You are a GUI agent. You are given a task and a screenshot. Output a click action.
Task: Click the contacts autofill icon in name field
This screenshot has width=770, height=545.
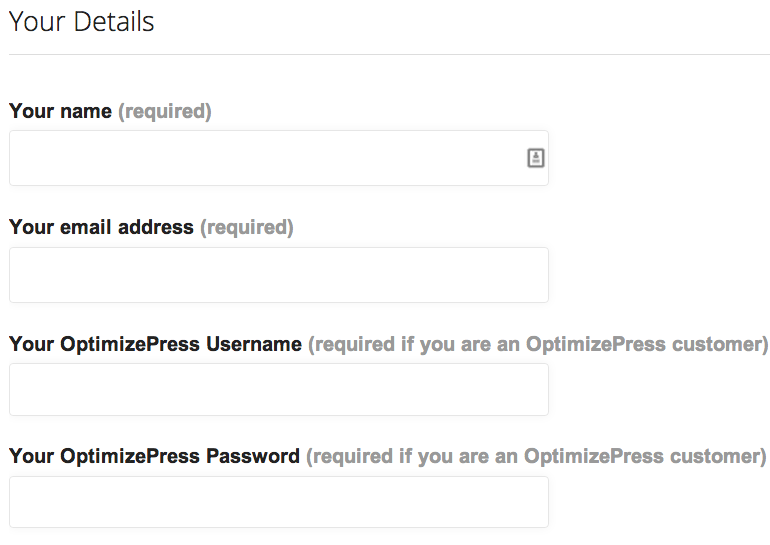[x=535, y=158]
